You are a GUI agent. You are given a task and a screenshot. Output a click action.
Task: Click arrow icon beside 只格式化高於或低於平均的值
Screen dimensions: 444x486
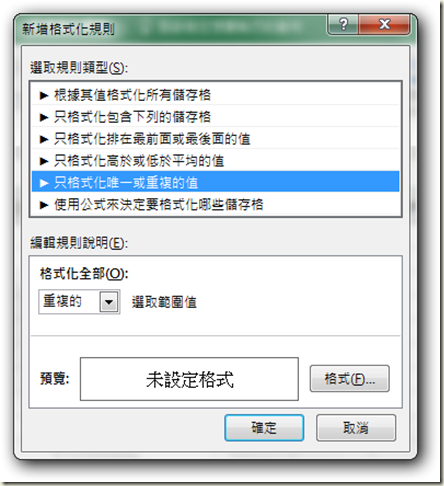[44, 161]
